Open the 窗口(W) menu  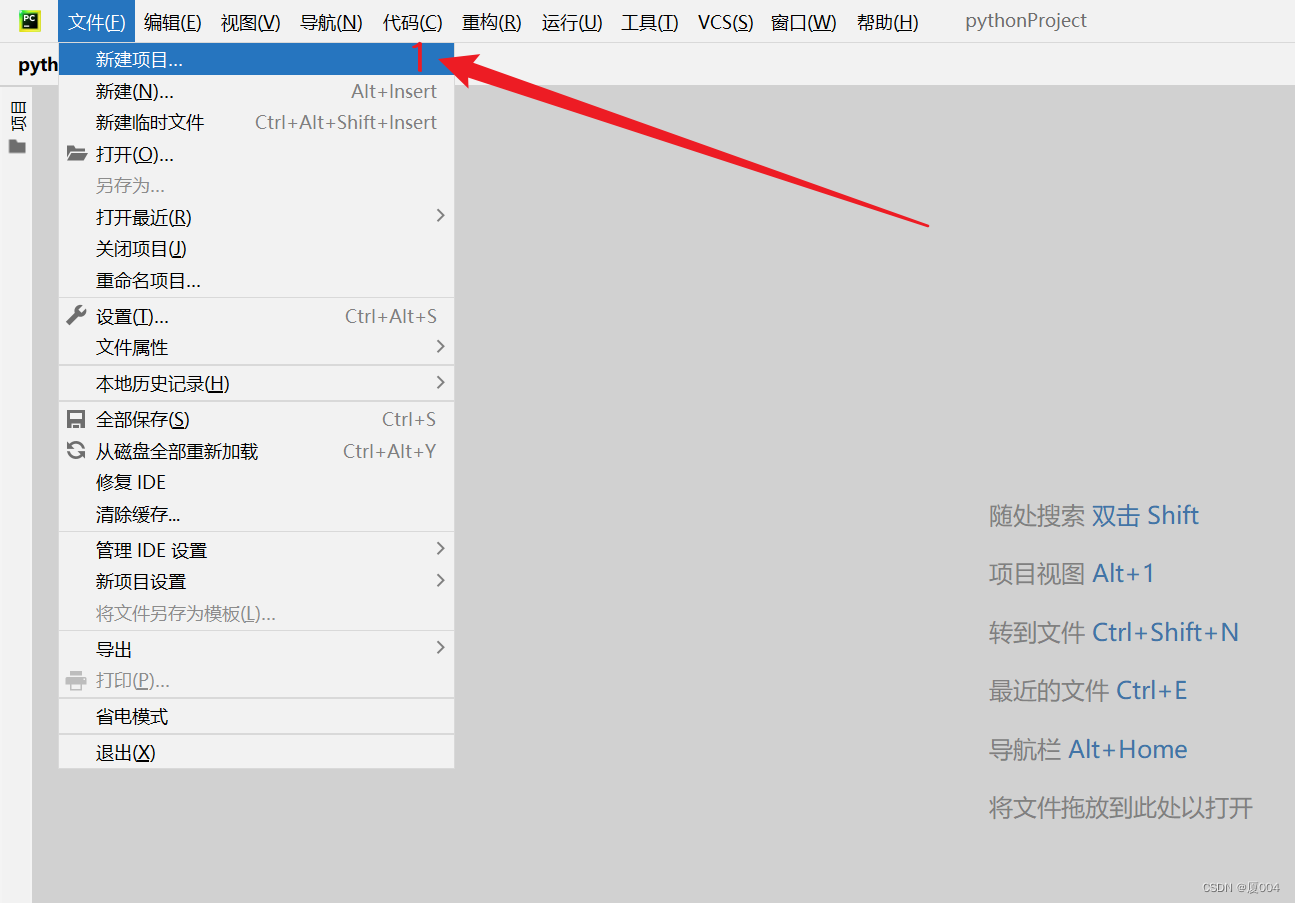click(x=803, y=22)
